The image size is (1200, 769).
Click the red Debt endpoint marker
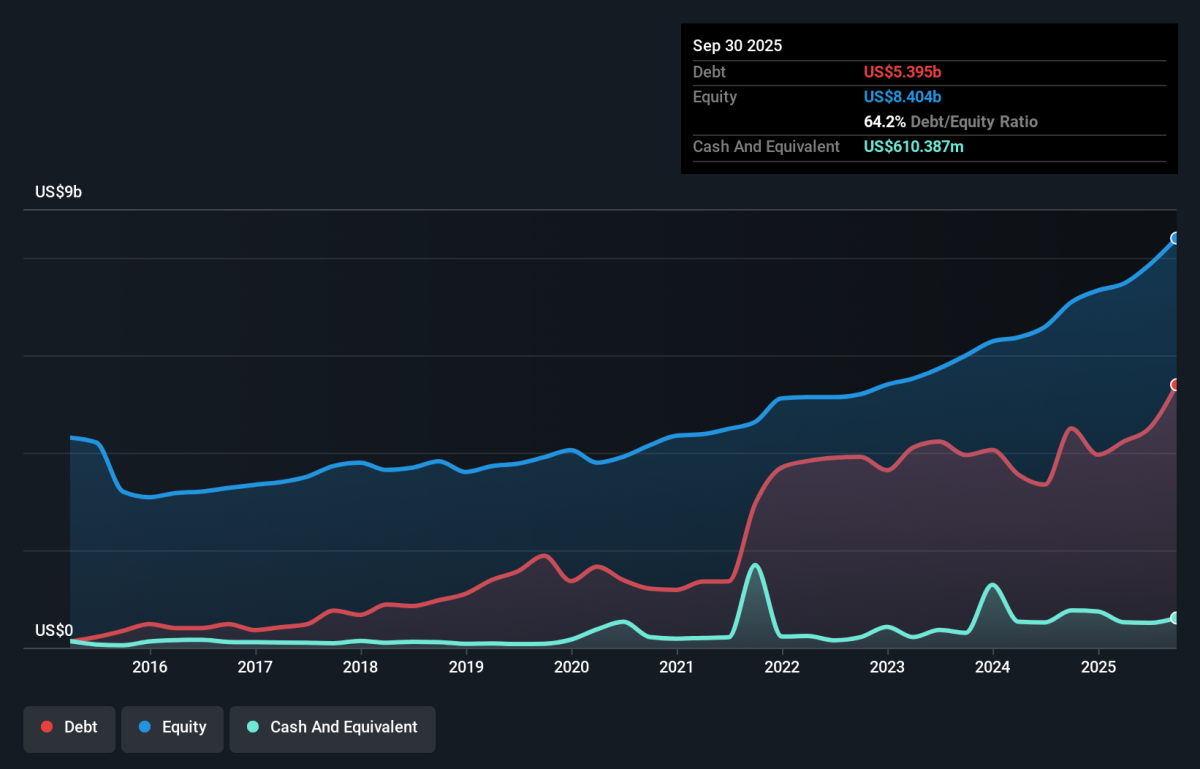[1176, 385]
